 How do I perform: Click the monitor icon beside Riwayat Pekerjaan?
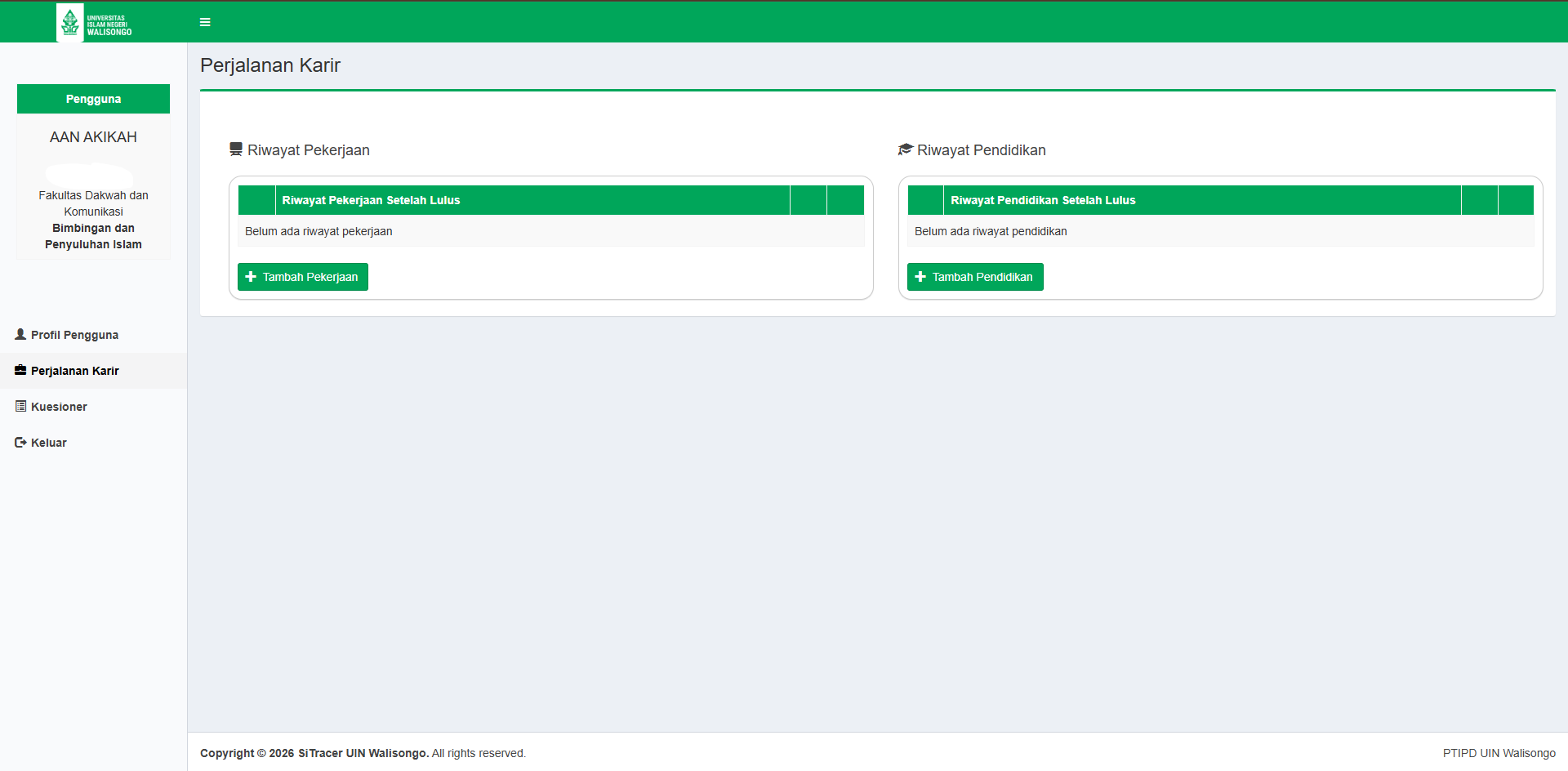point(236,149)
